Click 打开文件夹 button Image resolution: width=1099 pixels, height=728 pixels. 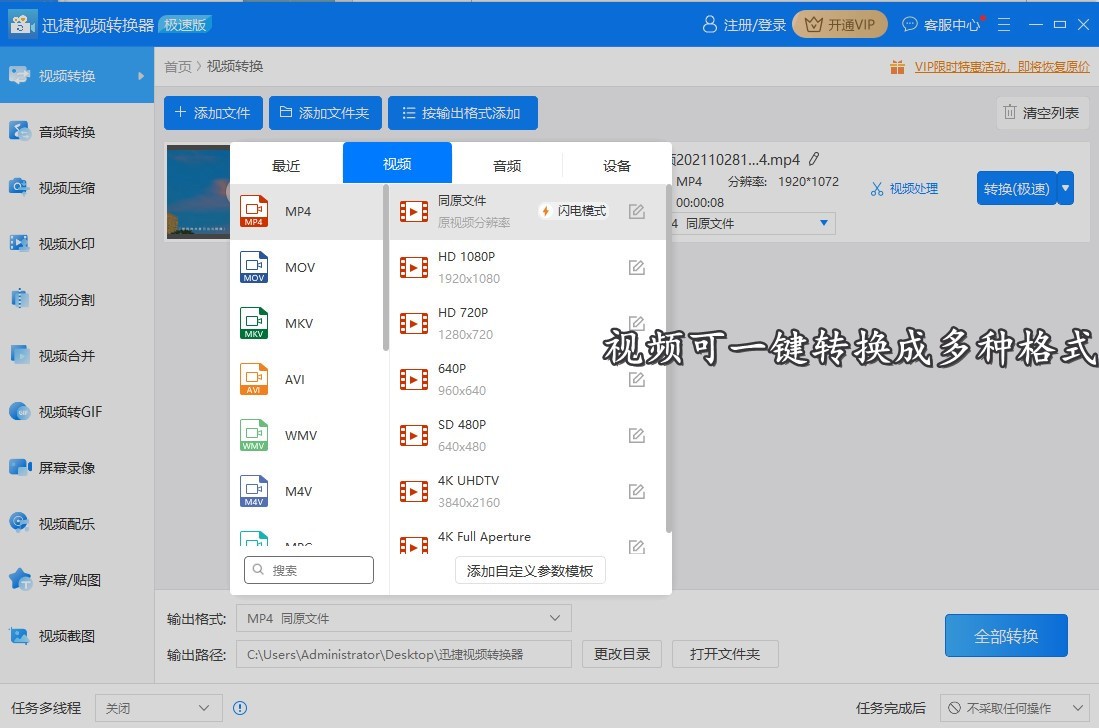point(725,654)
